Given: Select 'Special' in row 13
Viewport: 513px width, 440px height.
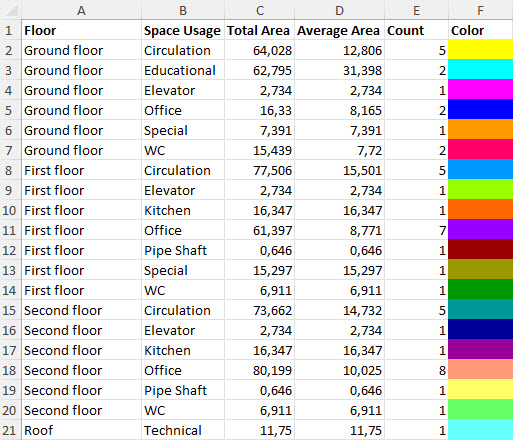Looking at the screenshot, I should 183,270.
